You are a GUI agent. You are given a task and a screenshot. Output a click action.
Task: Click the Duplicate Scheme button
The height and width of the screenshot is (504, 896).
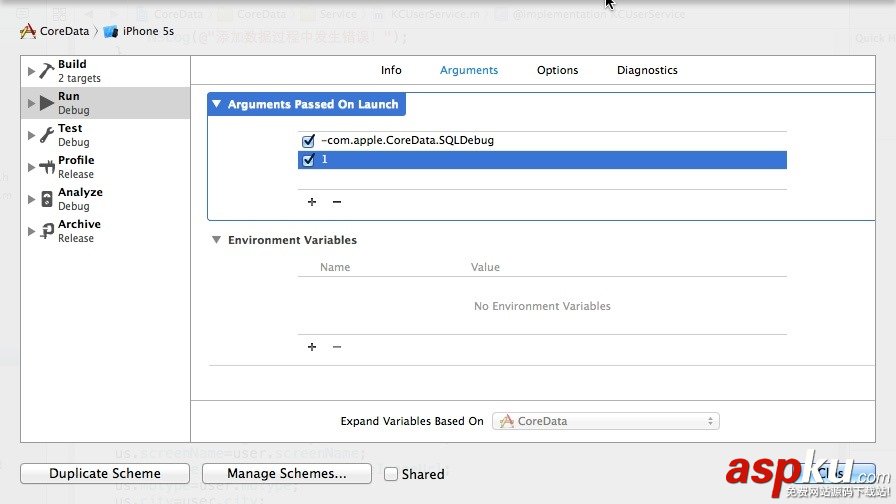pyautogui.click(x=105, y=474)
